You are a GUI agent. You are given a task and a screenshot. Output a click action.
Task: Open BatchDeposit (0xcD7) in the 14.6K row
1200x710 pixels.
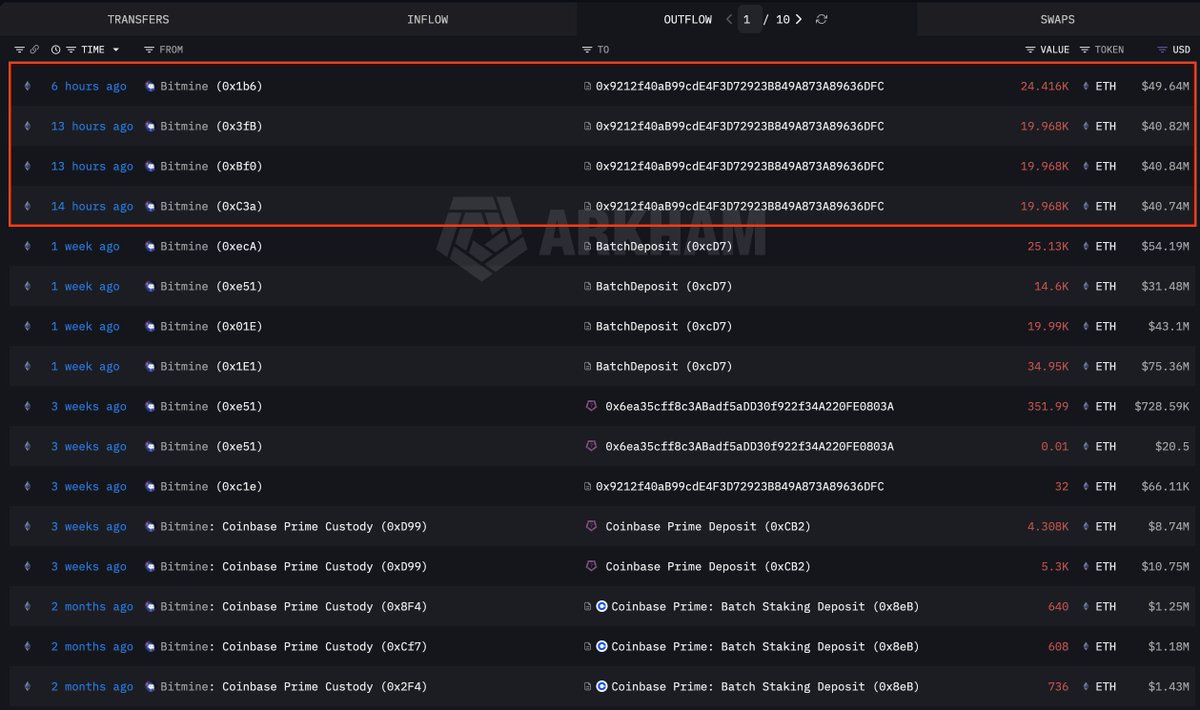[x=664, y=286]
